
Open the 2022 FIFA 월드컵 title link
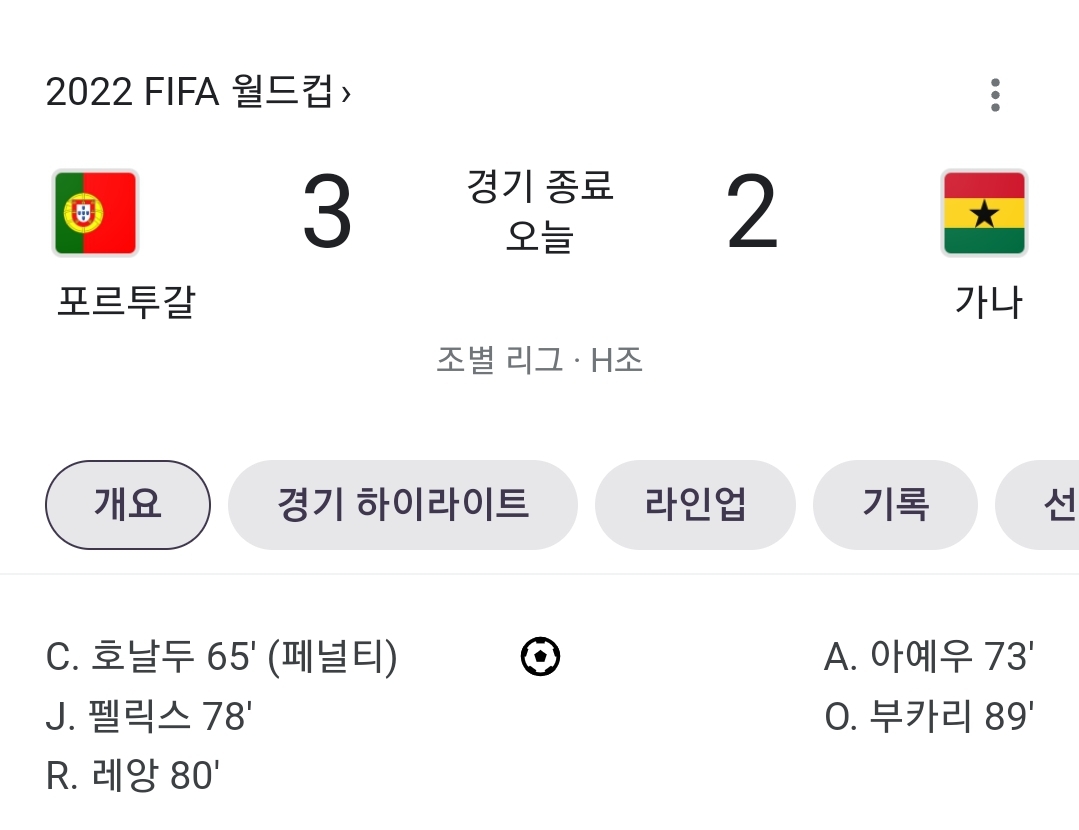(189, 92)
